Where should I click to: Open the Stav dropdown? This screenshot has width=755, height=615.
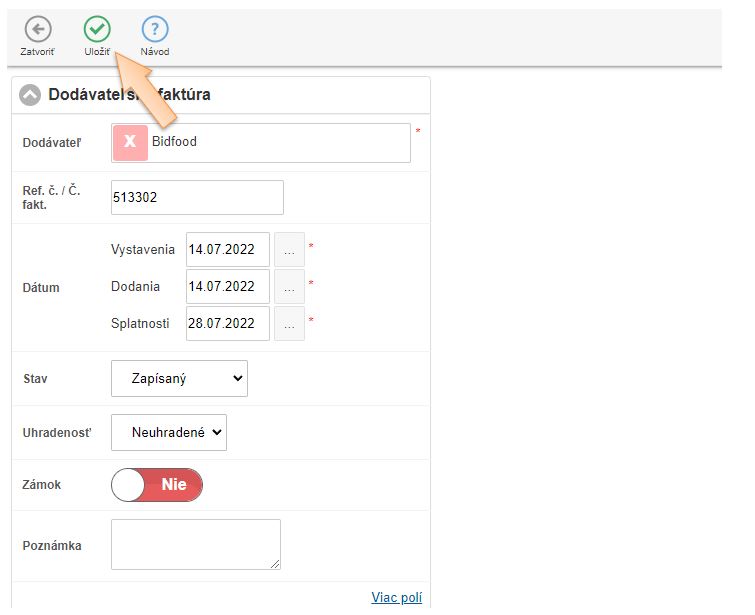[179, 379]
